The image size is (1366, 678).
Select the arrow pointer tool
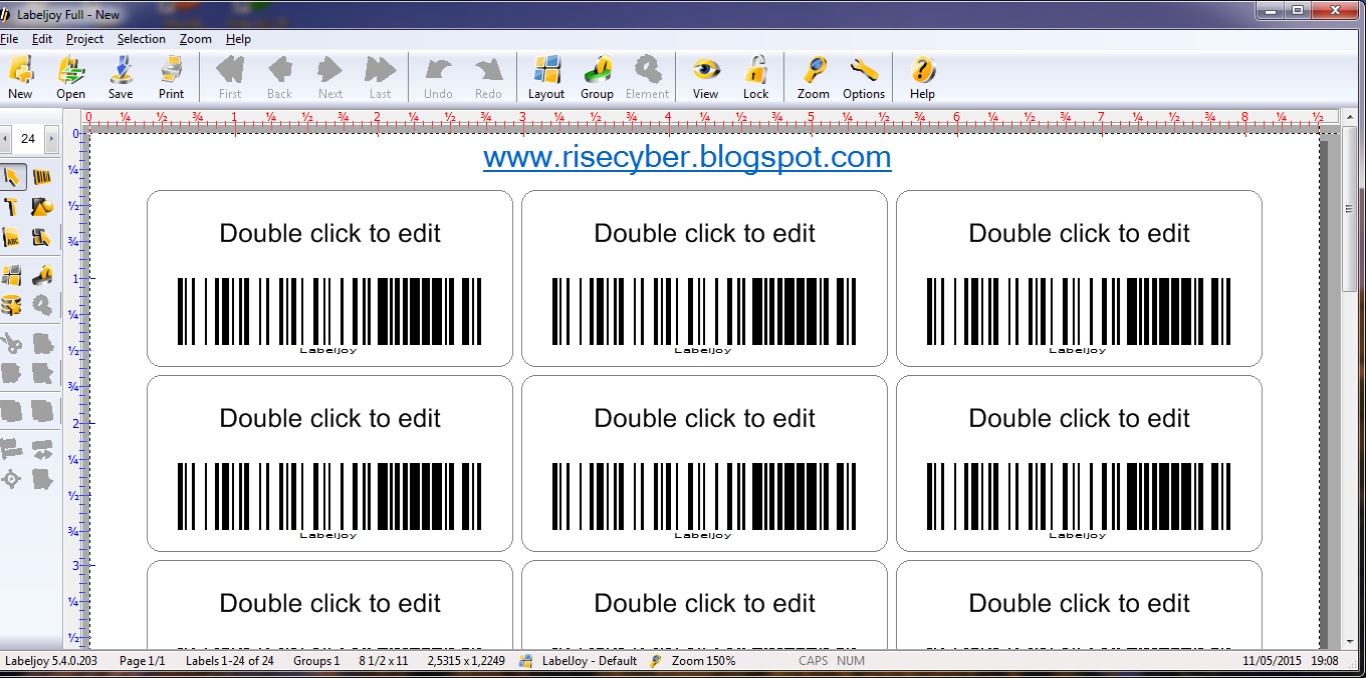tap(12, 177)
